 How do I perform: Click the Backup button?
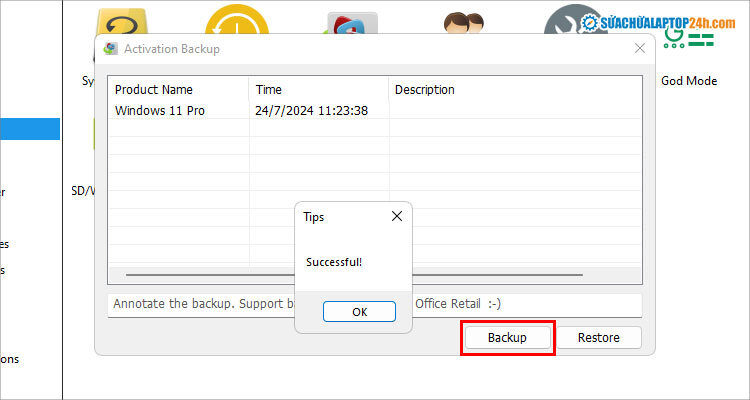pos(507,337)
